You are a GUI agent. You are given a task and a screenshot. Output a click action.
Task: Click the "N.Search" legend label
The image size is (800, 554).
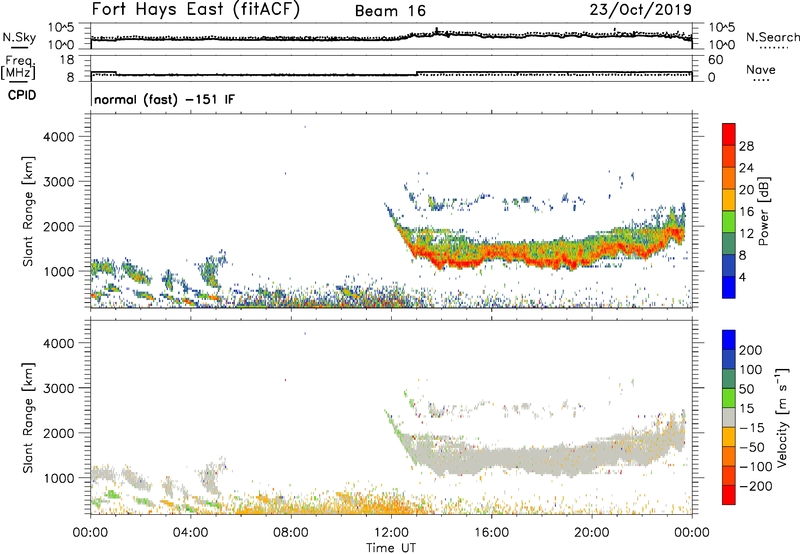[772, 37]
